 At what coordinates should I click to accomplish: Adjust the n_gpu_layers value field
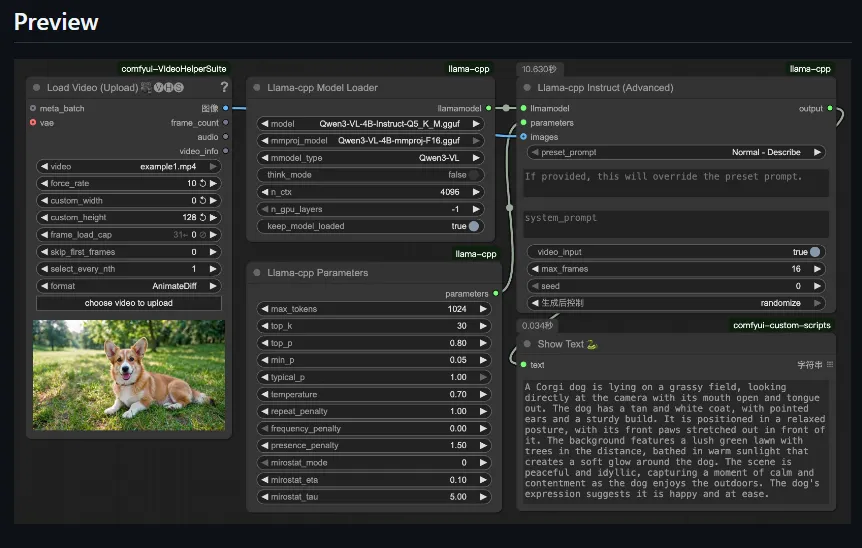tap(370, 209)
